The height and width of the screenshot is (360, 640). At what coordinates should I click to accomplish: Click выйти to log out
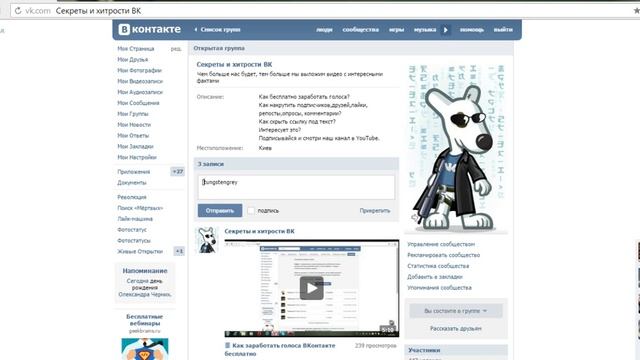pos(503,30)
